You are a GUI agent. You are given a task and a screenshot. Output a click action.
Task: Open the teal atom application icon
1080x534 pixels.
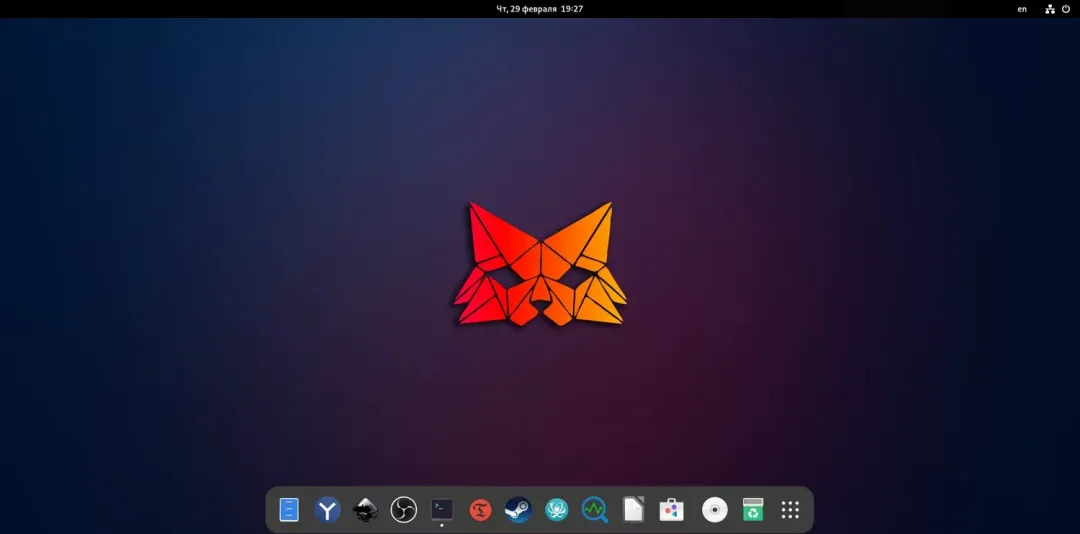coord(557,510)
